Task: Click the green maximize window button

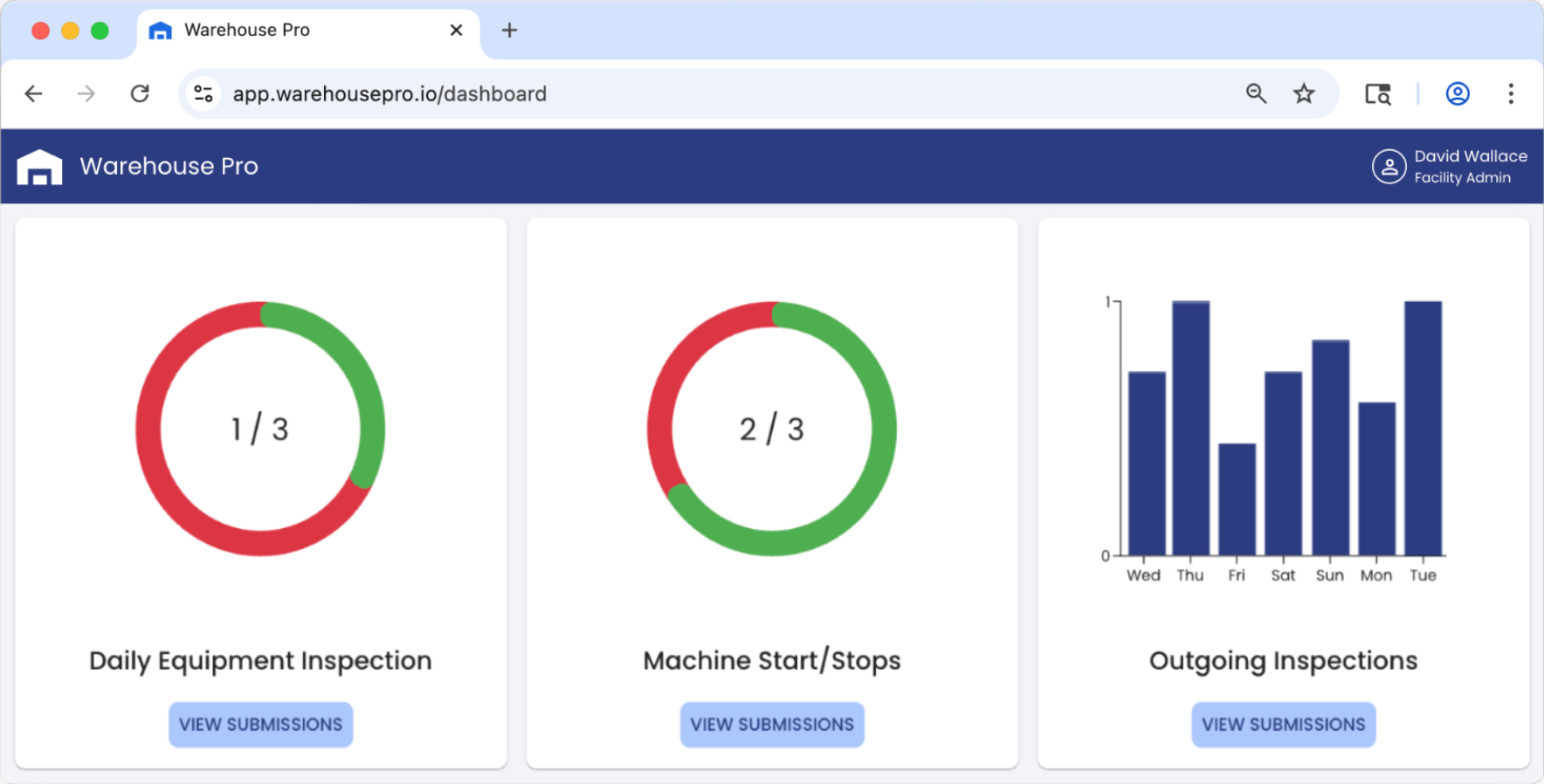Action: [x=100, y=31]
